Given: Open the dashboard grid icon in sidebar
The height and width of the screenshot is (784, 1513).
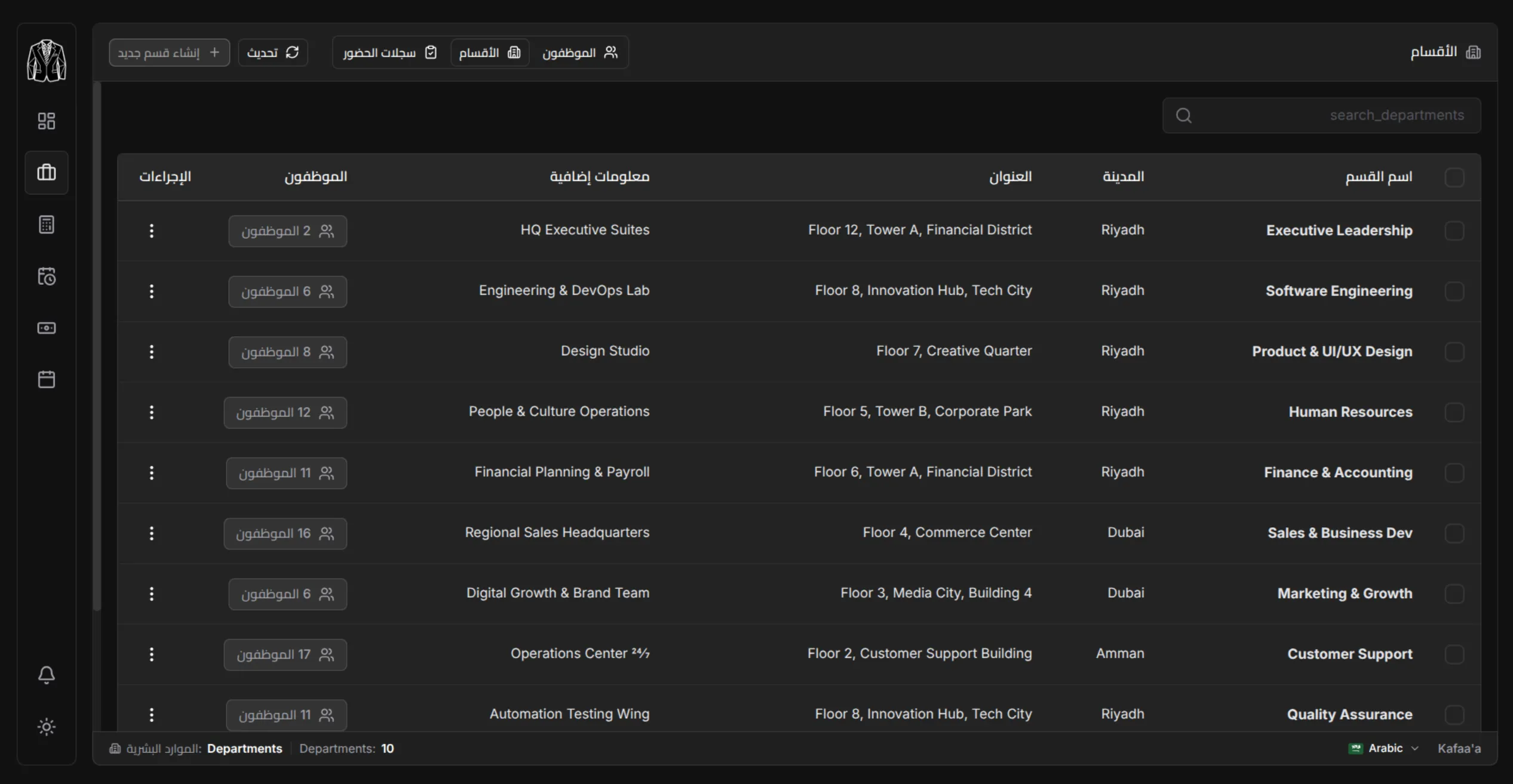Looking at the screenshot, I should pyautogui.click(x=47, y=121).
